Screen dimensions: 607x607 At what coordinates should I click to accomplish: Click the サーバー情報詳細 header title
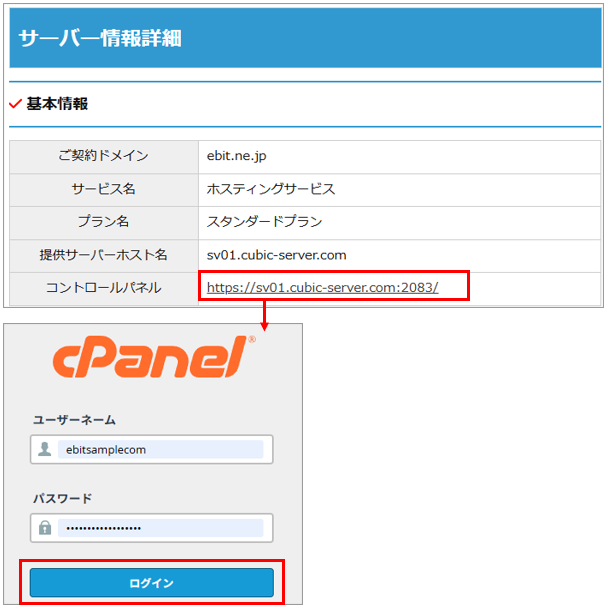coord(99,39)
